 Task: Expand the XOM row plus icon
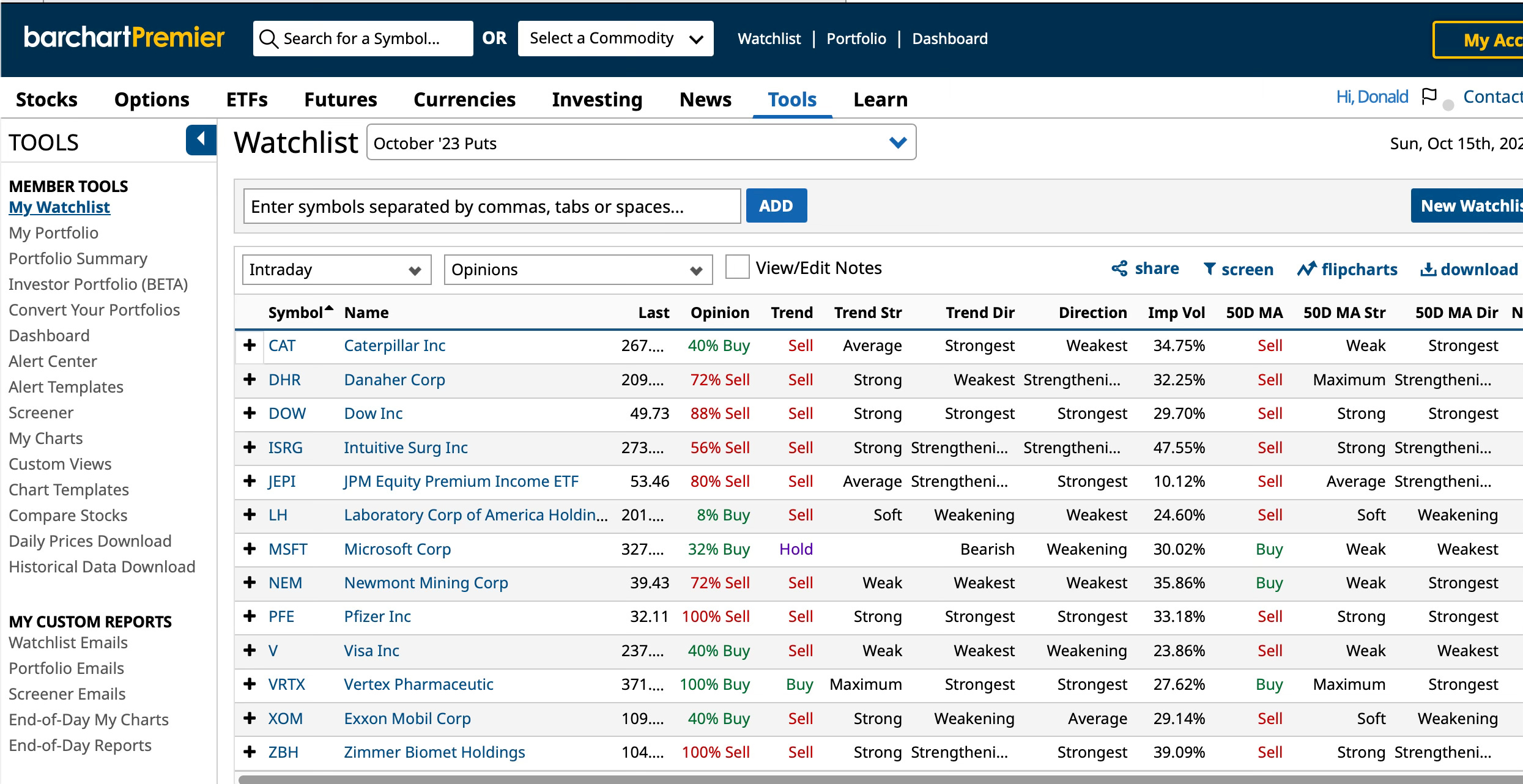tap(250, 719)
